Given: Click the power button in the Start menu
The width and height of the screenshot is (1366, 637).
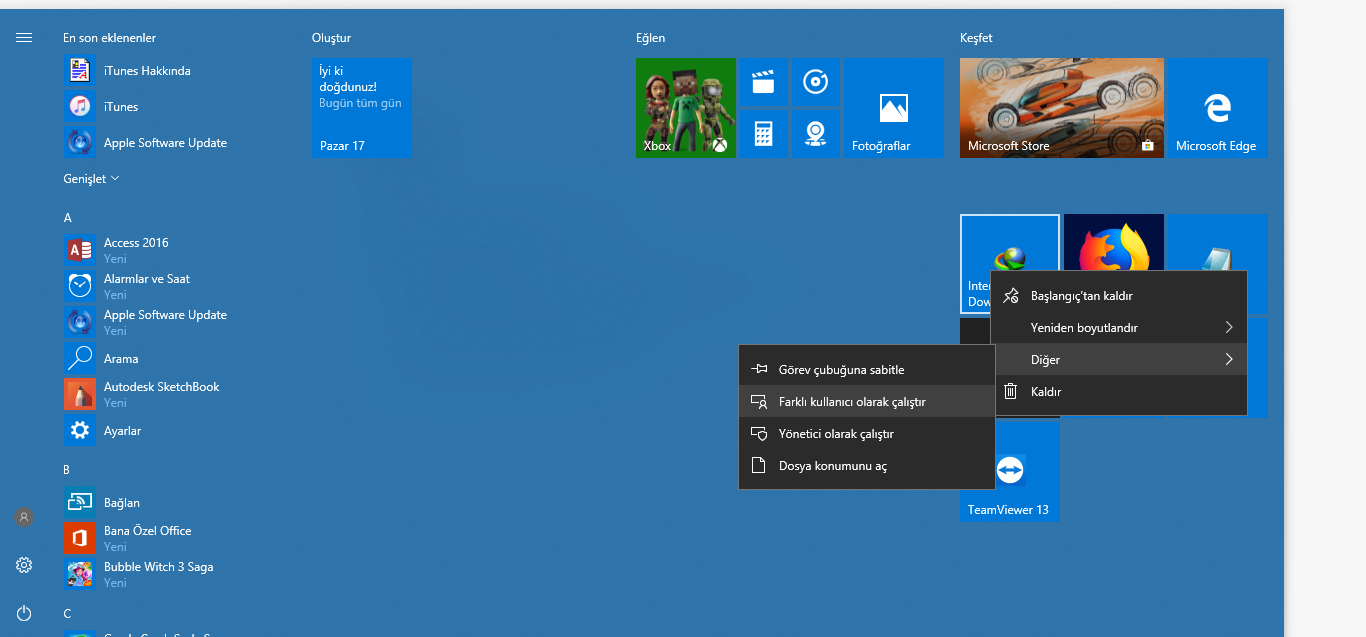Looking at the screenshot, I should click(x=24, y=613).
